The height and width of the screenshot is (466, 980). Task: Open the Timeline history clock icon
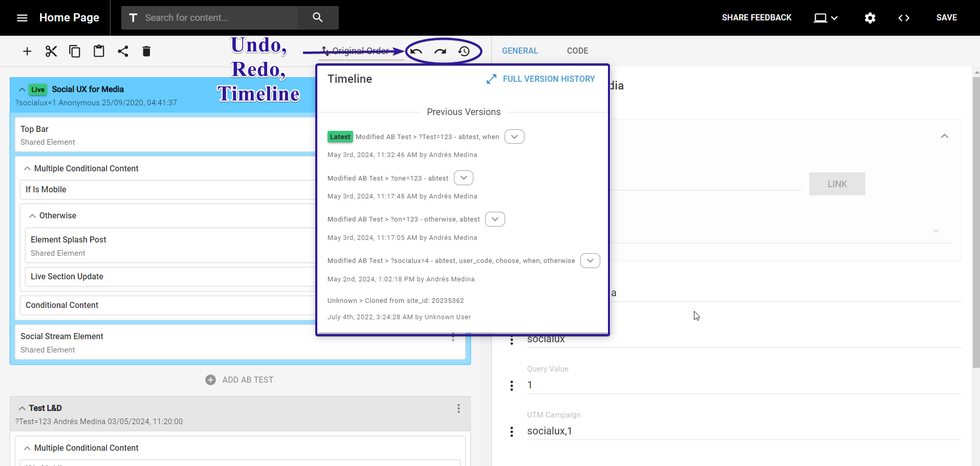click(x=464, y=51)
